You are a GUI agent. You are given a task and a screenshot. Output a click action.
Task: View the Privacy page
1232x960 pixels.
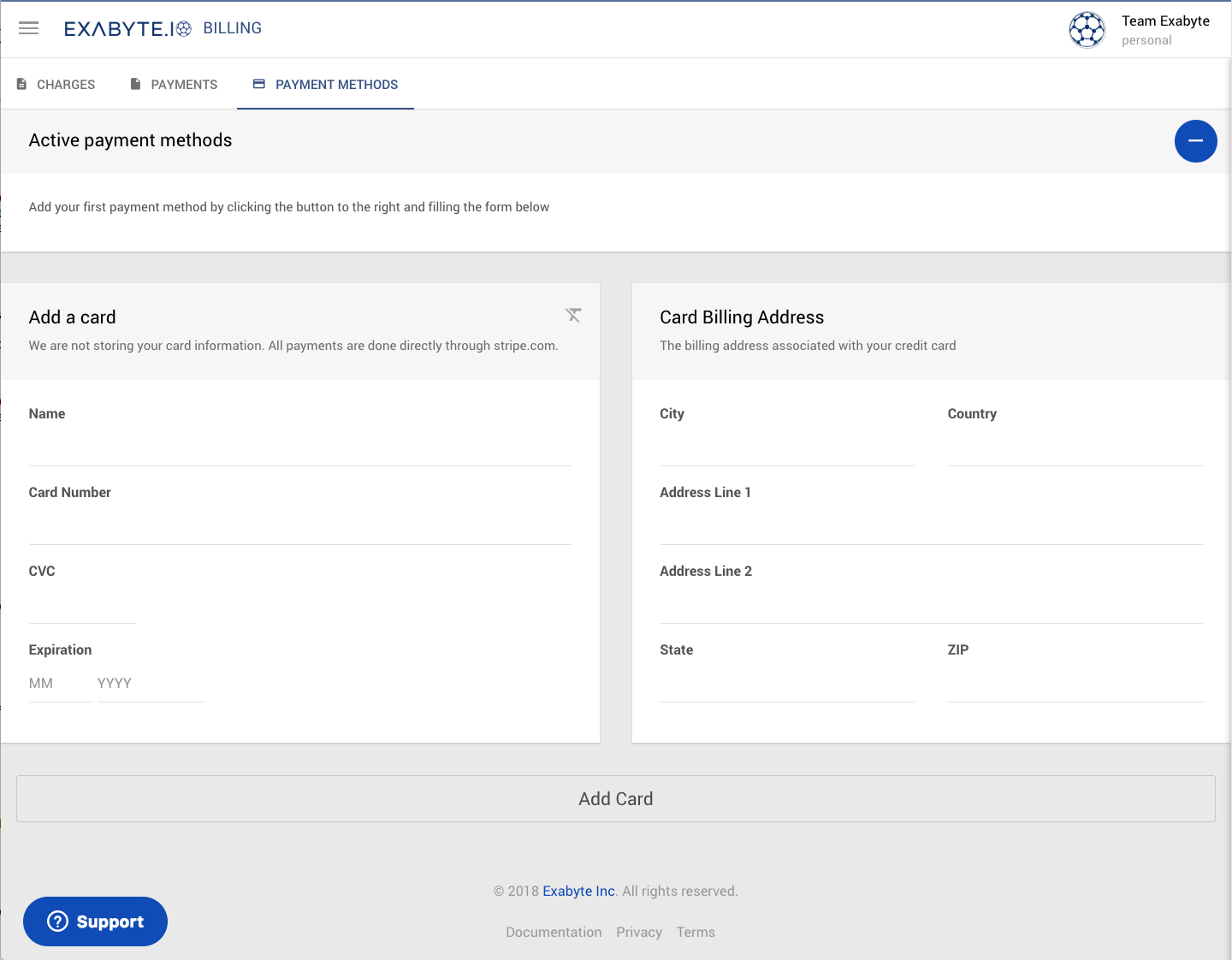639,932
